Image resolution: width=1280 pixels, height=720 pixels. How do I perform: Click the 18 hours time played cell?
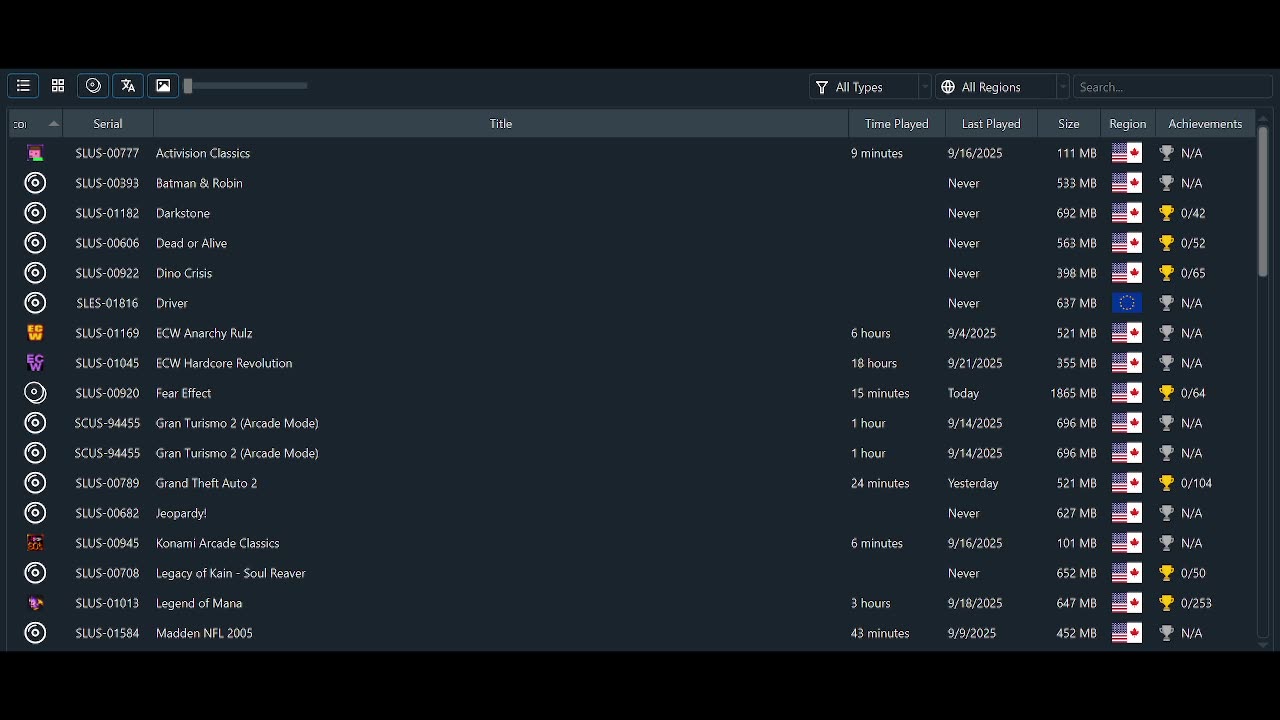874,363
